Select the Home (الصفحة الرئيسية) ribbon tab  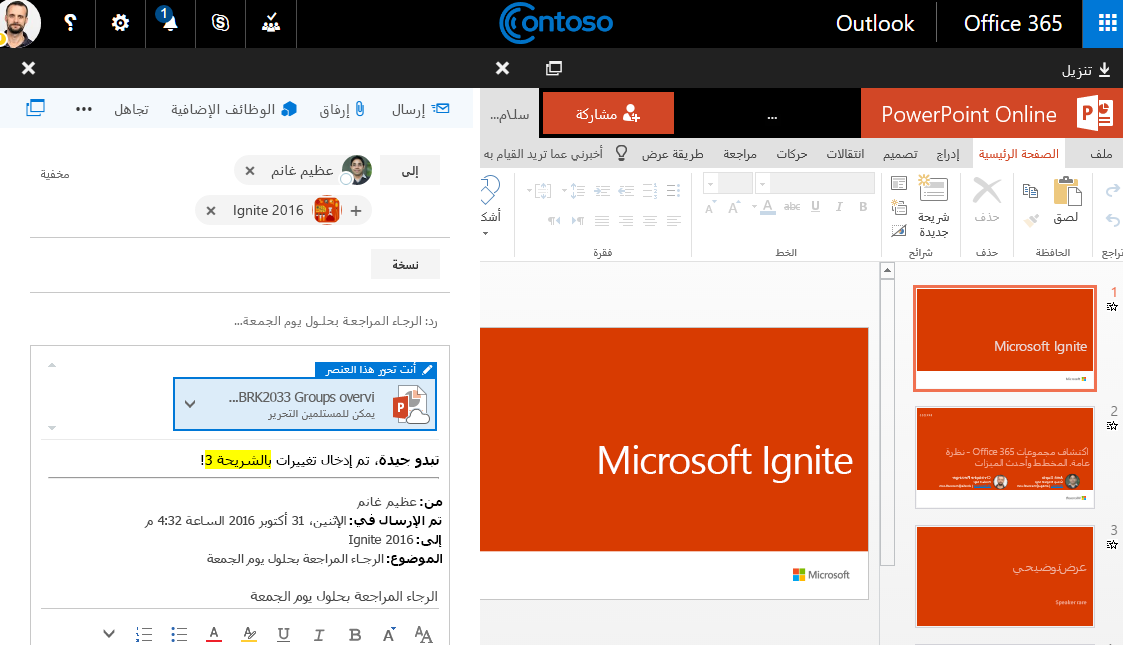coord(1018,153)
